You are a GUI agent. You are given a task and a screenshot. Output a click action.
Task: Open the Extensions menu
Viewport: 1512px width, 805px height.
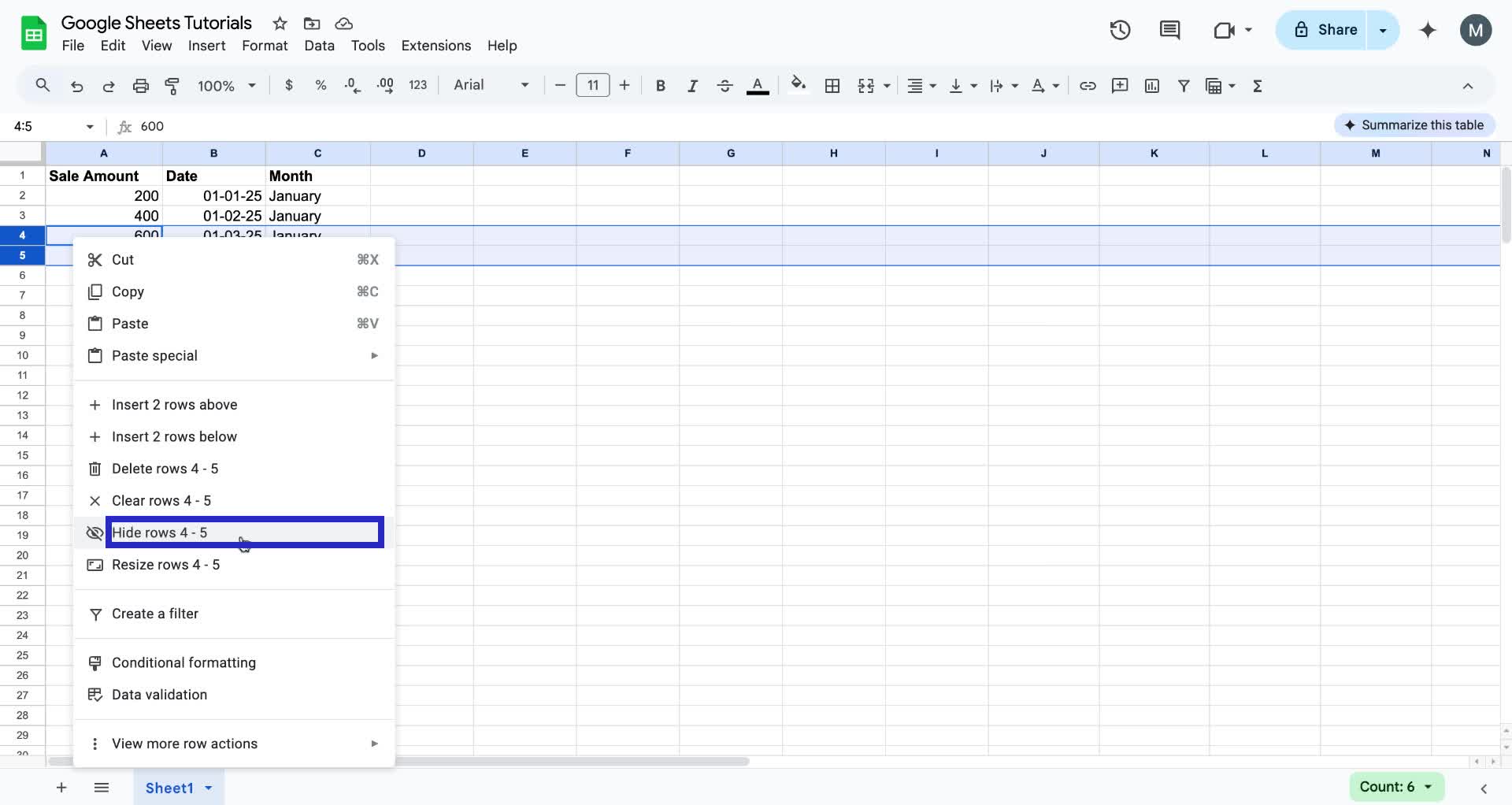tap(435, 46)
